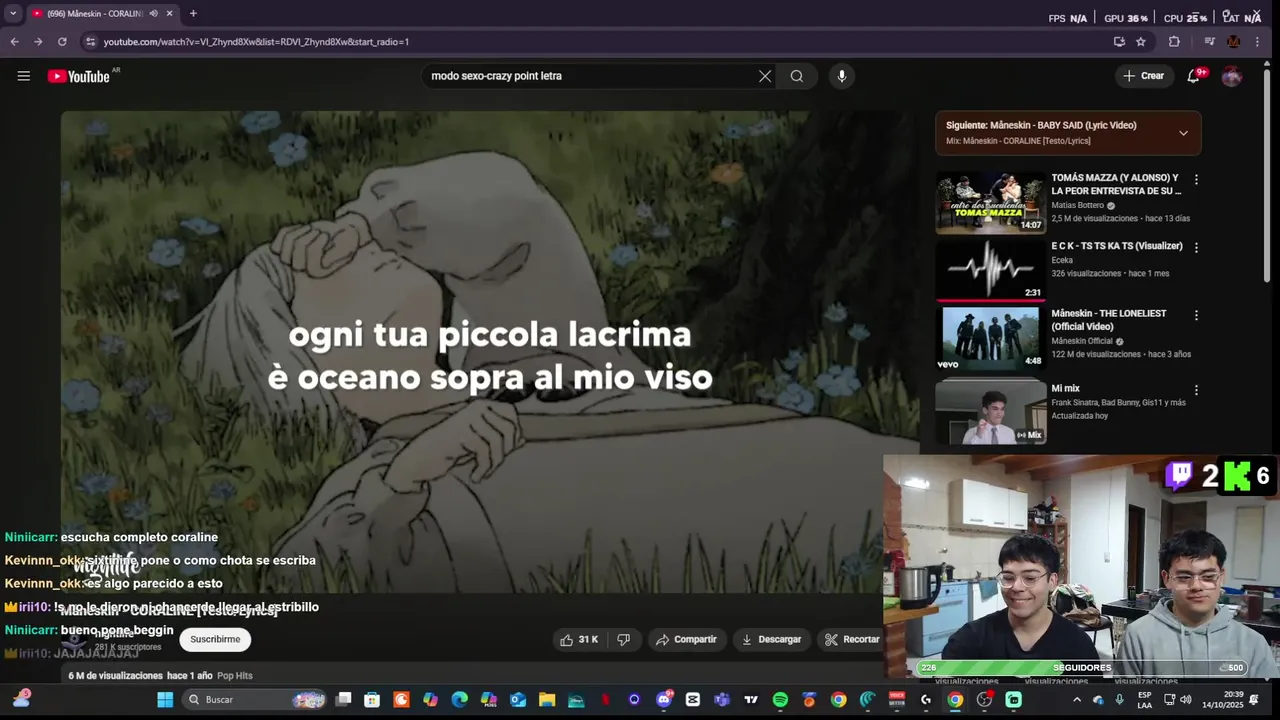Open File Explorer from taskbar
The image size is (1280, 720).
[547, 700]
